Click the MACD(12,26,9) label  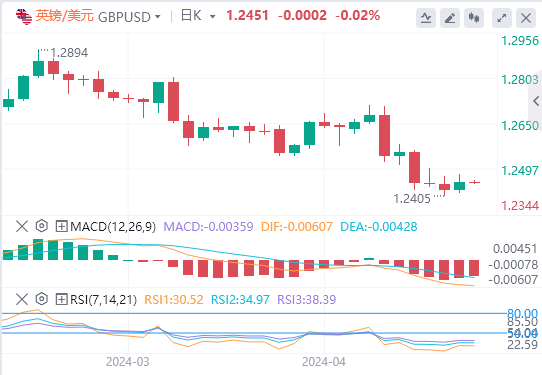pos(113,227)
